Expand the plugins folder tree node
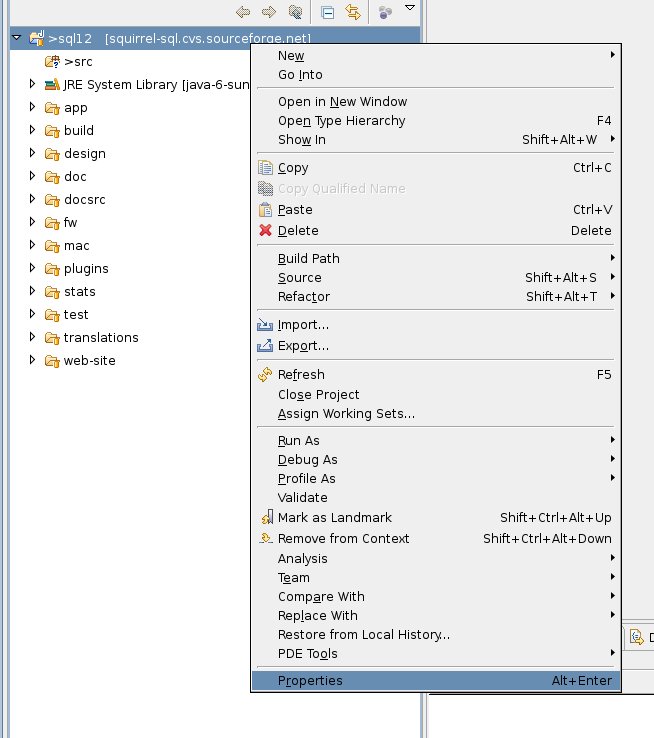This screenshot has height=738, width=654. click(32, 268)
